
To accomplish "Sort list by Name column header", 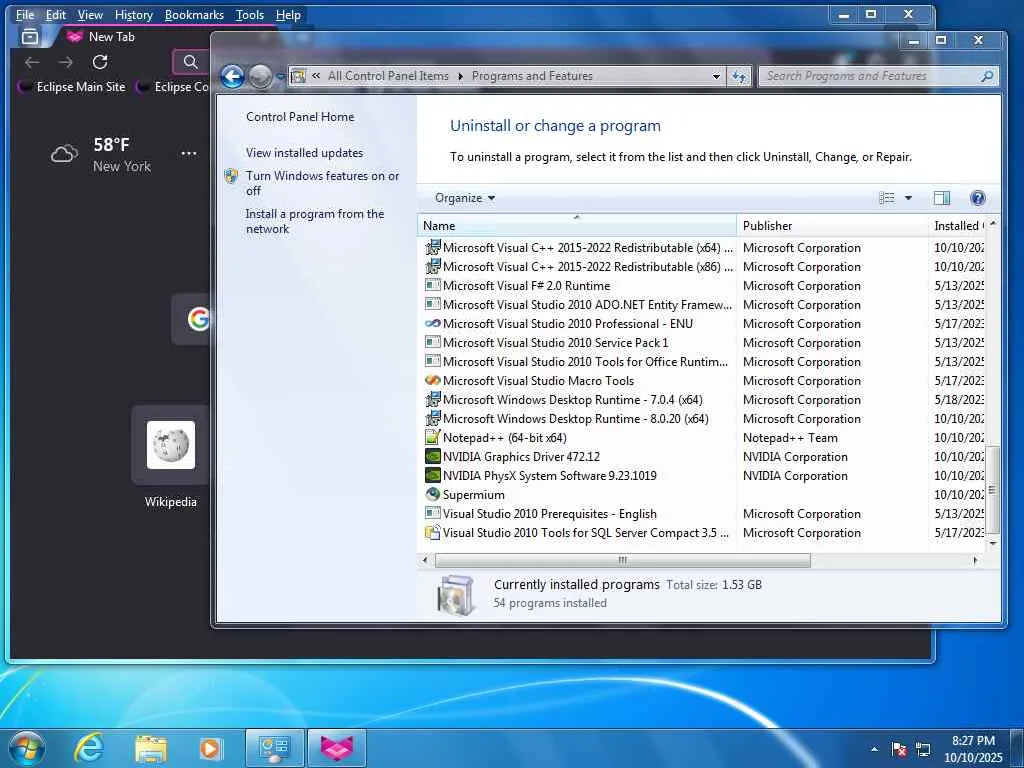I will [x=577, y=226].
